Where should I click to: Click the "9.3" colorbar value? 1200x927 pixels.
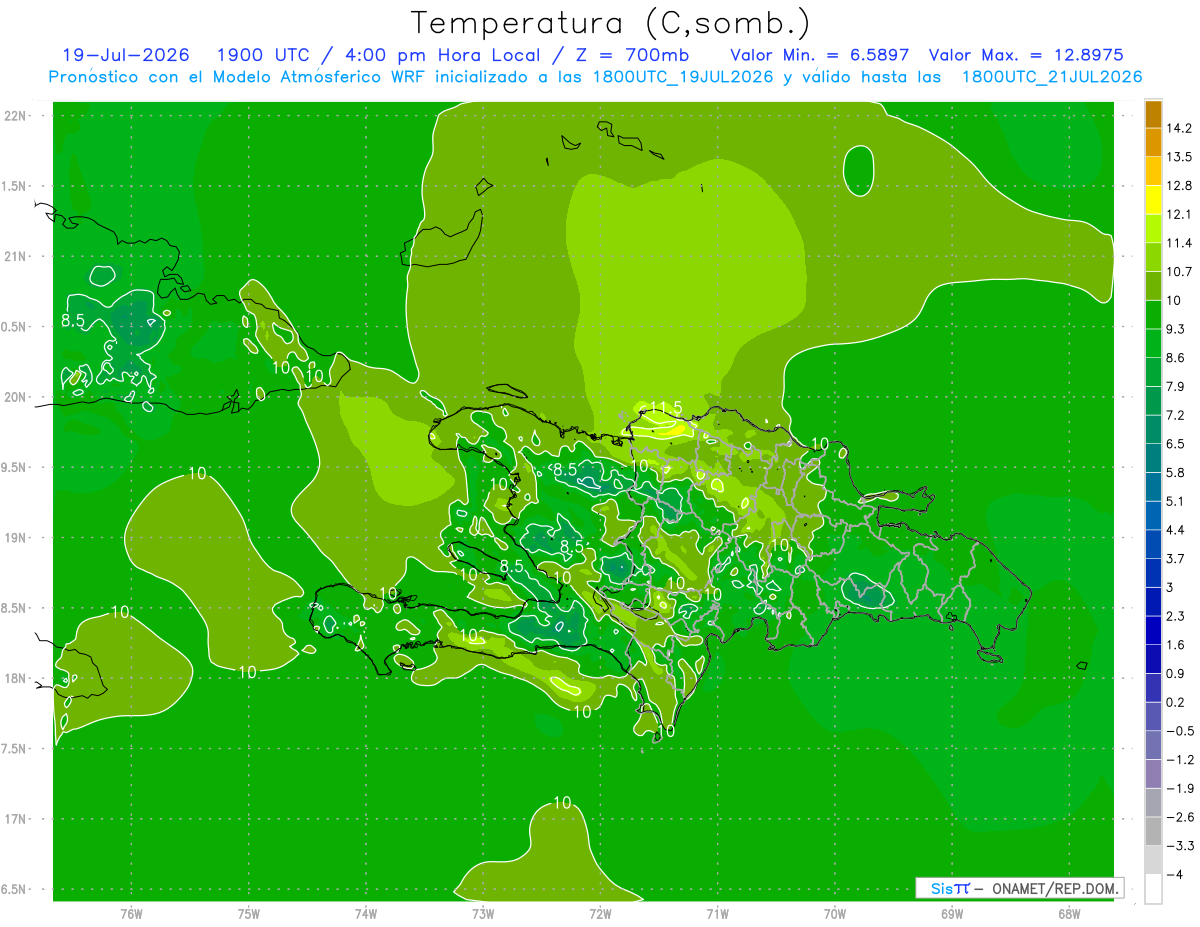[x=1176, y=328]
